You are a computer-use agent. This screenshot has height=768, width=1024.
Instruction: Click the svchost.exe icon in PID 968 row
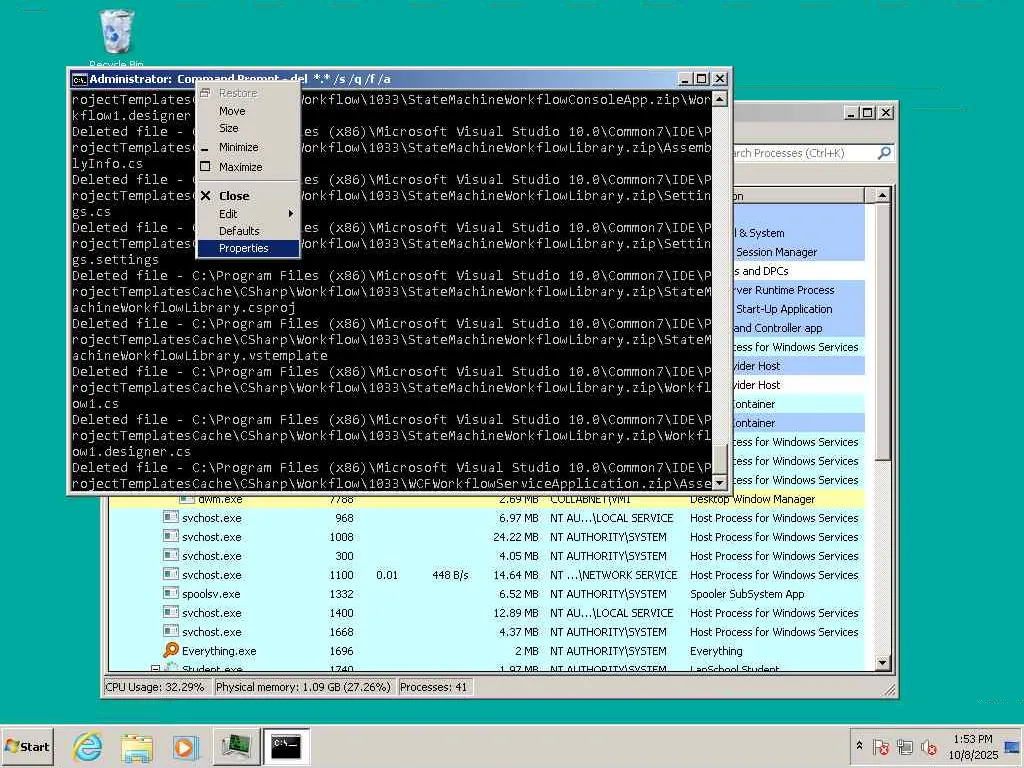pyautogui.click(x=170, y=517)
